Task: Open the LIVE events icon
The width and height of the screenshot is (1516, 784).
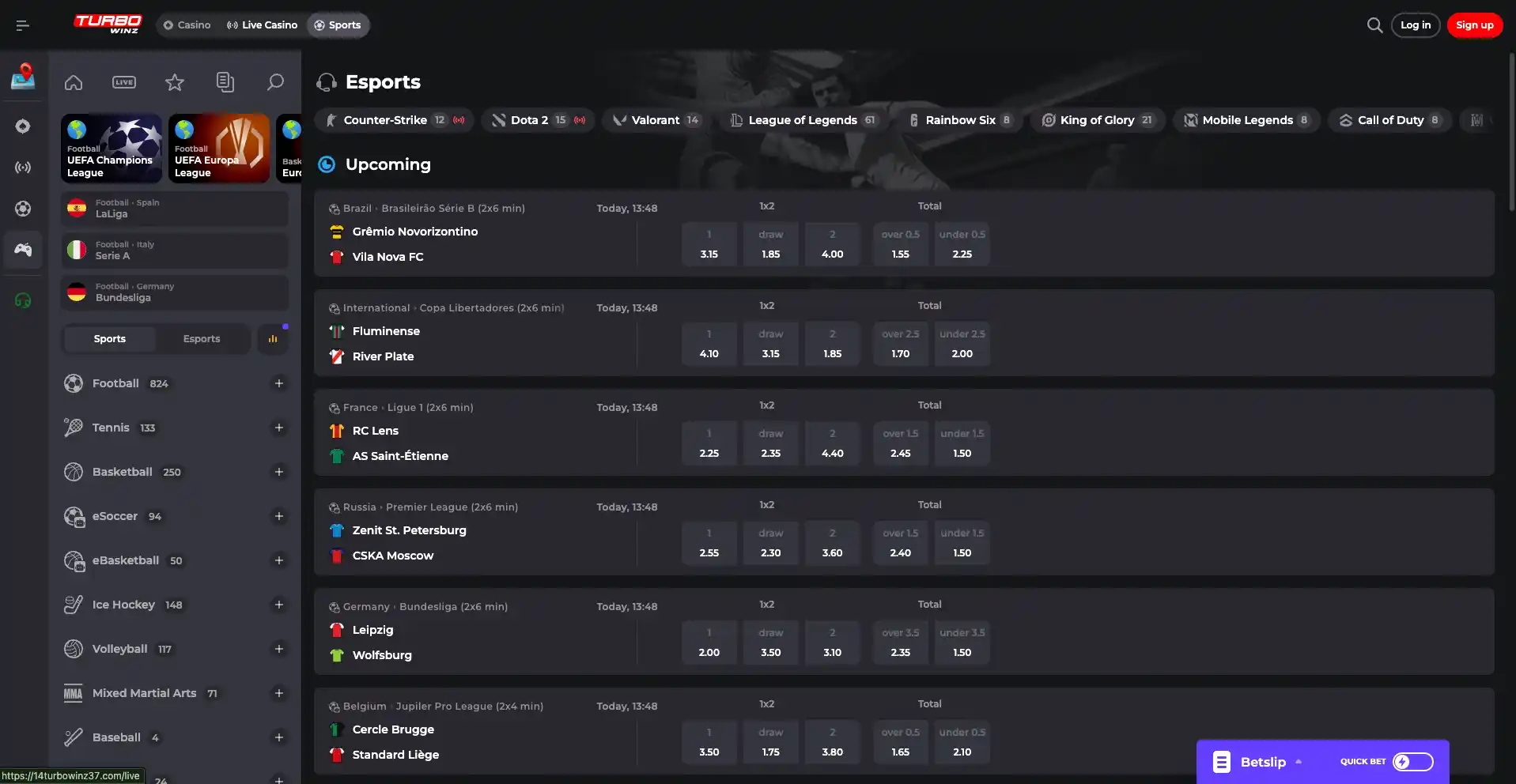Action: 124,82
